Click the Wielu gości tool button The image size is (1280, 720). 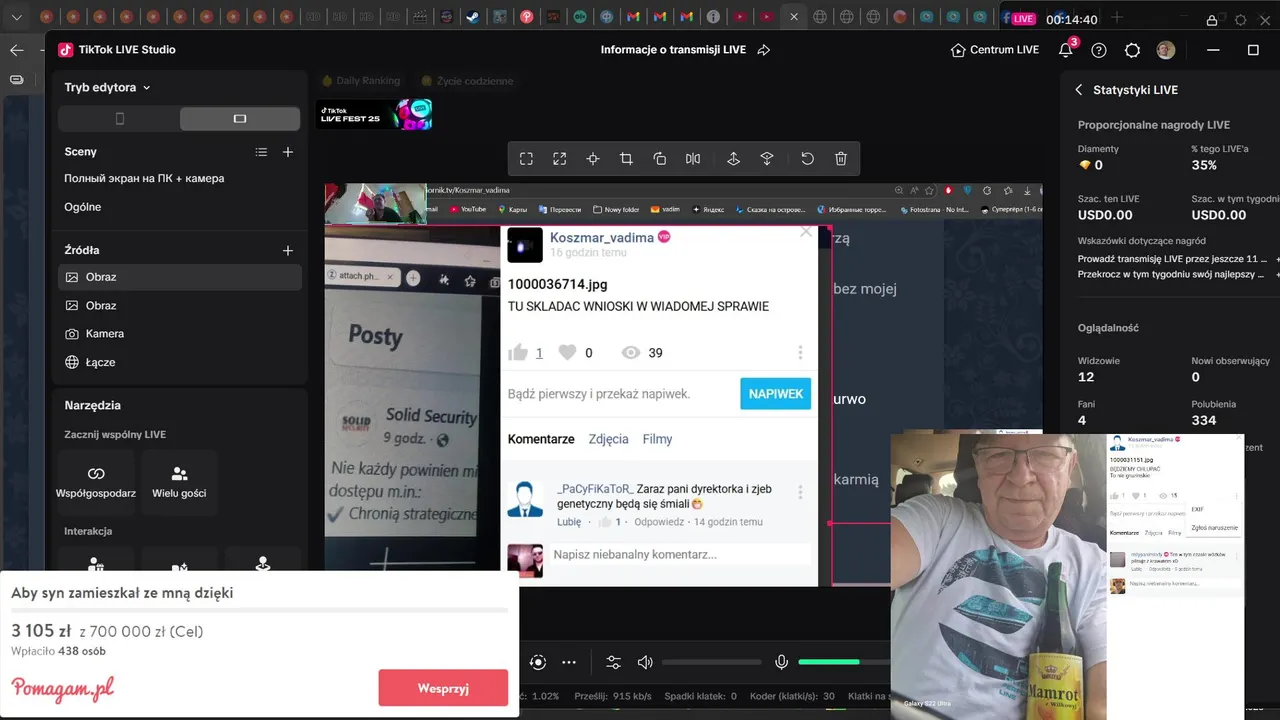point(179,482)
